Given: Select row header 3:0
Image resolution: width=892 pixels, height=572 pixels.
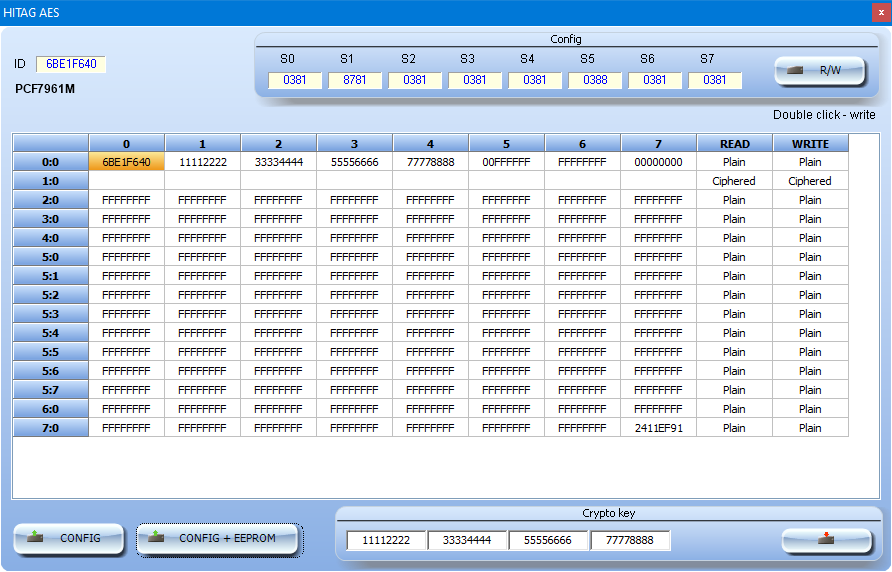Looking at the screenshot, I should [x=51, y=219].
